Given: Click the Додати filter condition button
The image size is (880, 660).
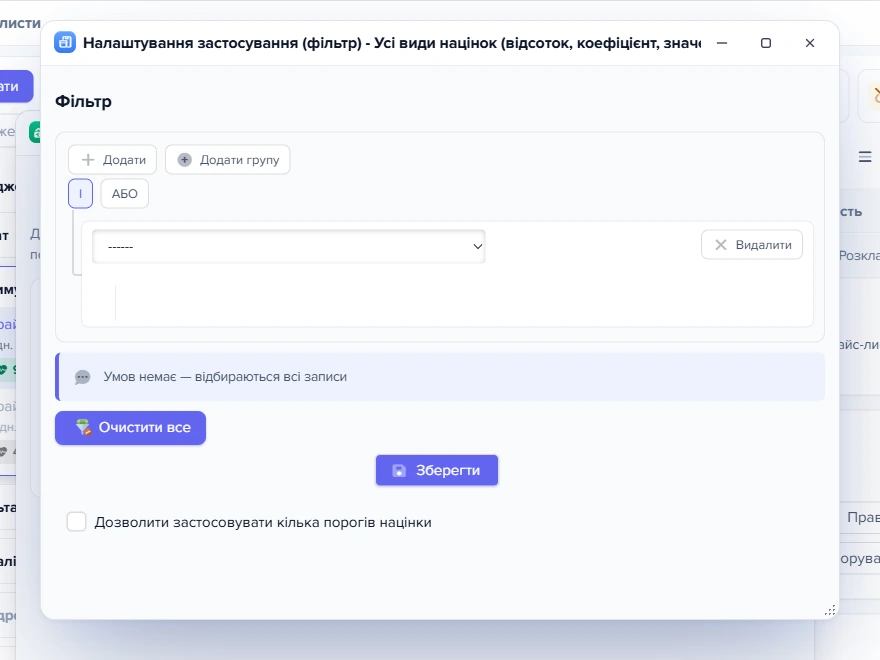Looking at the screenshot, I should [x=113, y=160].
